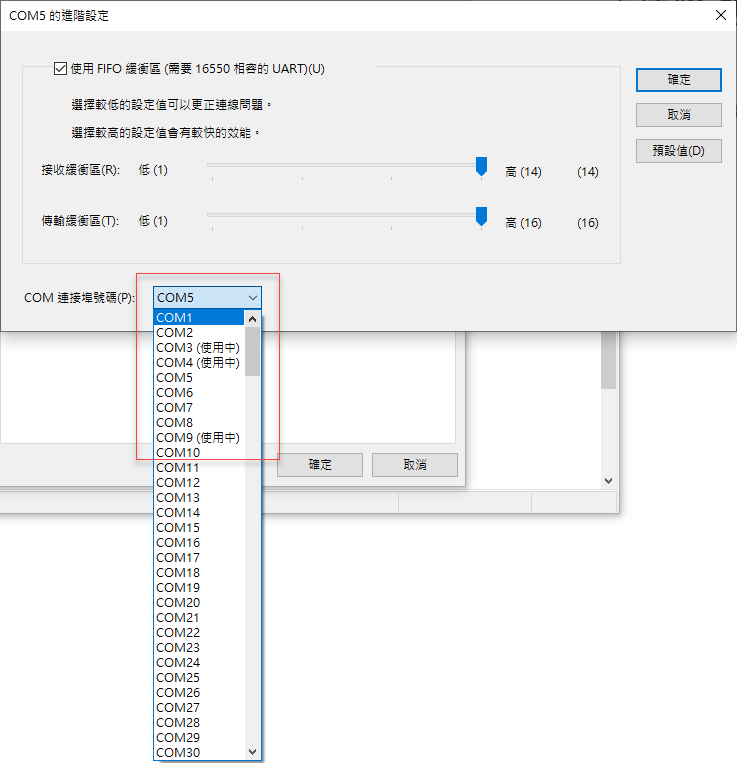
Task: Click the 接收緩衝區 slider handle
Action: [481, 166]
